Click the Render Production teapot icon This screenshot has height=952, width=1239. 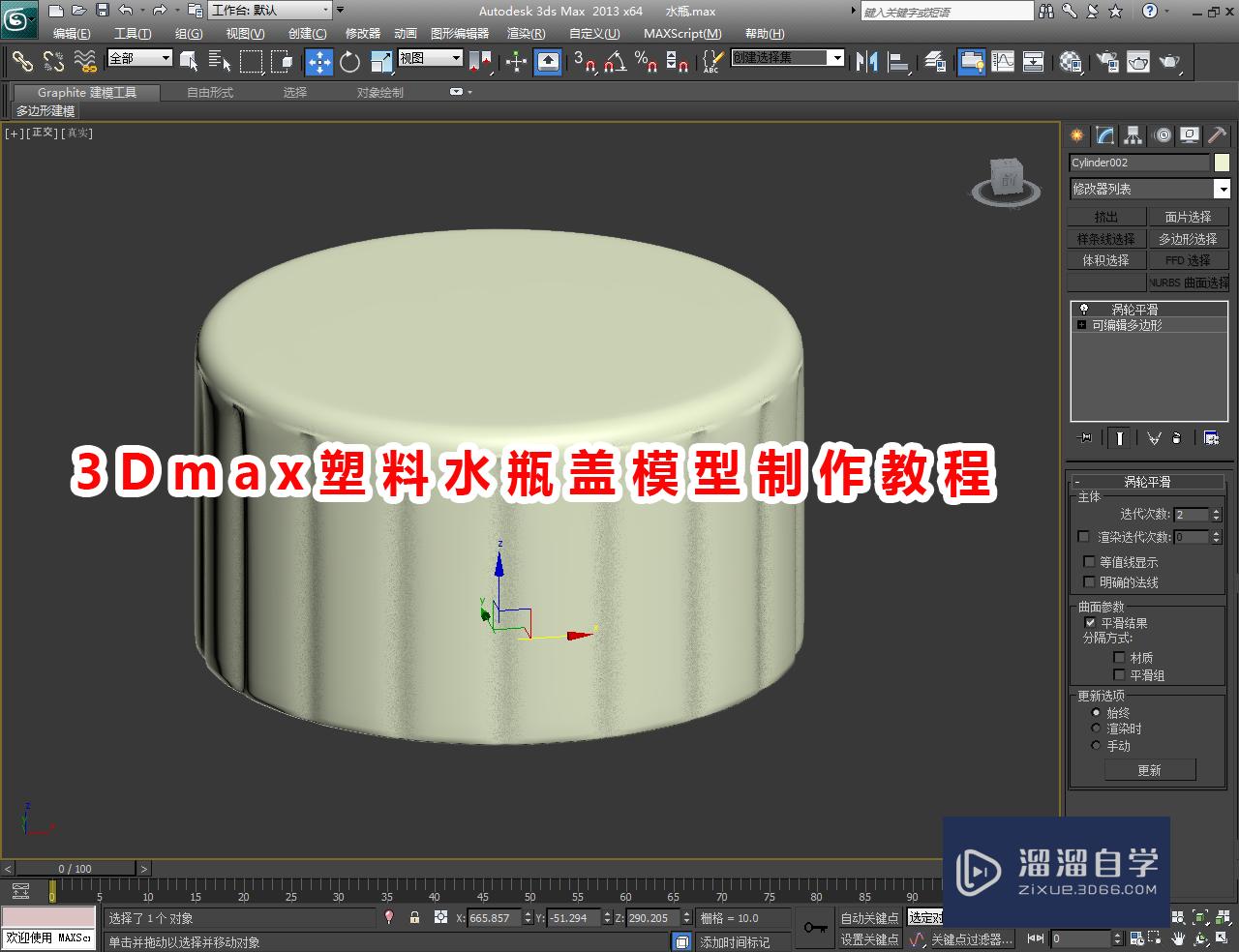click(1170, 61)
